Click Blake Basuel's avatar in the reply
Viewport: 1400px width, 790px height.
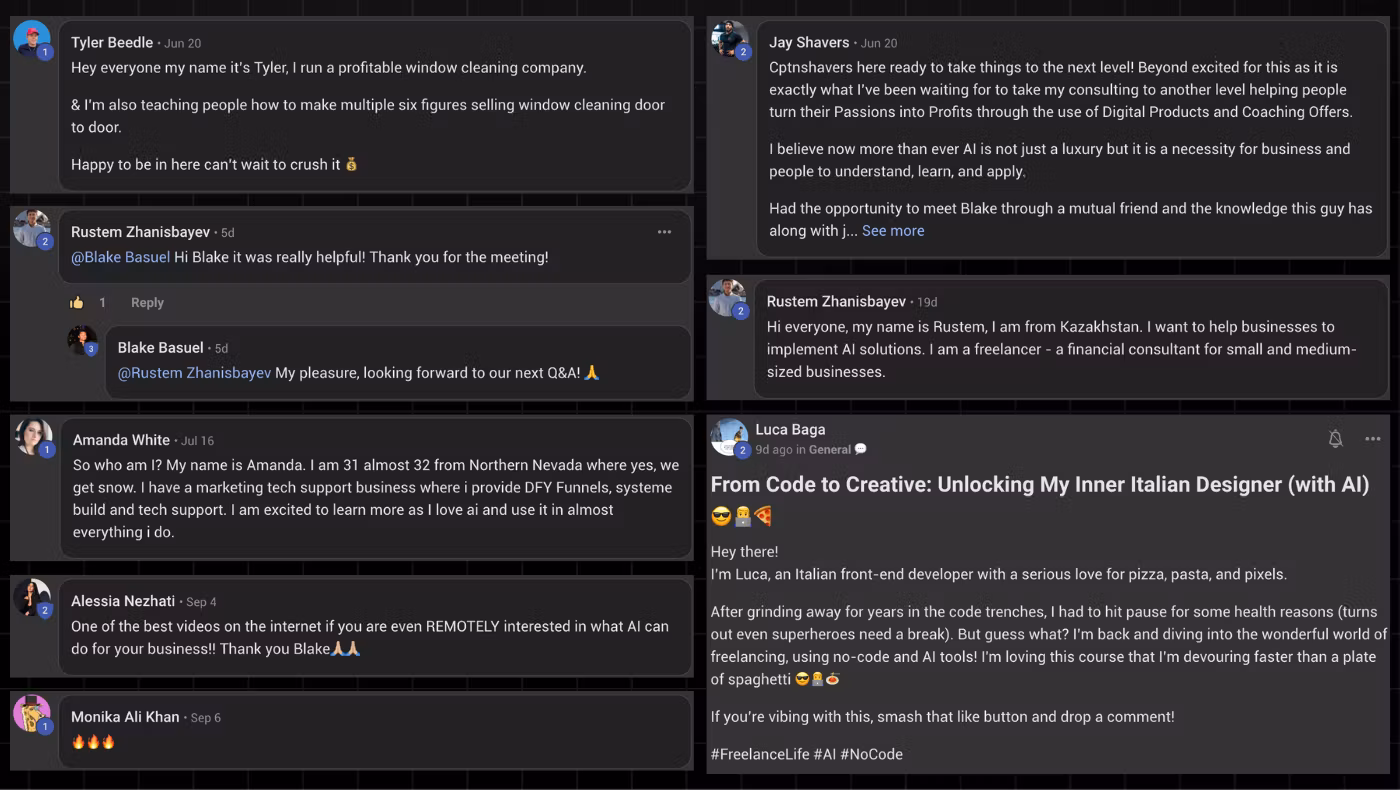[x=82, y=341]
